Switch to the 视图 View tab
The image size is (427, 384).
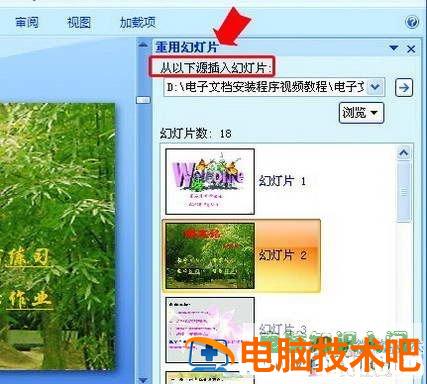tap(79, 23)
